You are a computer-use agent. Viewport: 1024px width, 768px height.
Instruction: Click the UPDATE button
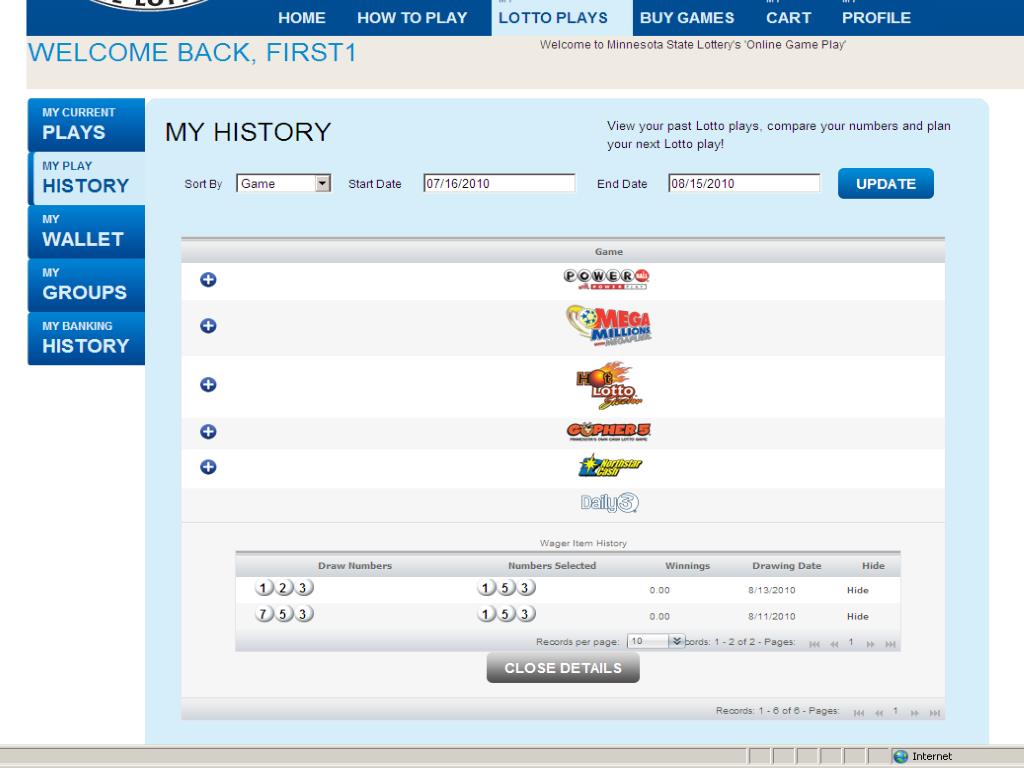(886, 184)
